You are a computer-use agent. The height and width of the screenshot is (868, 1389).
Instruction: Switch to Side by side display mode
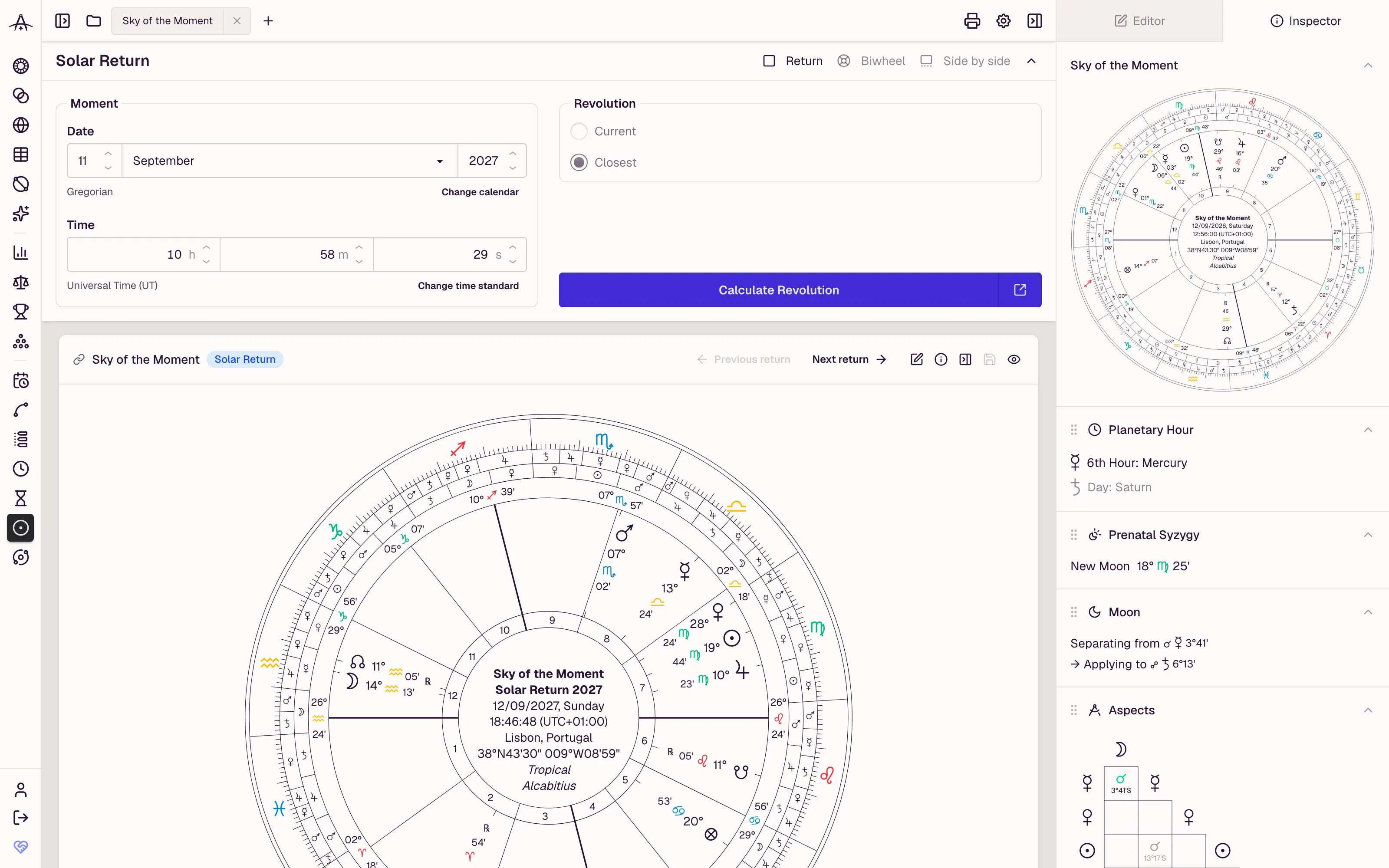965,61
